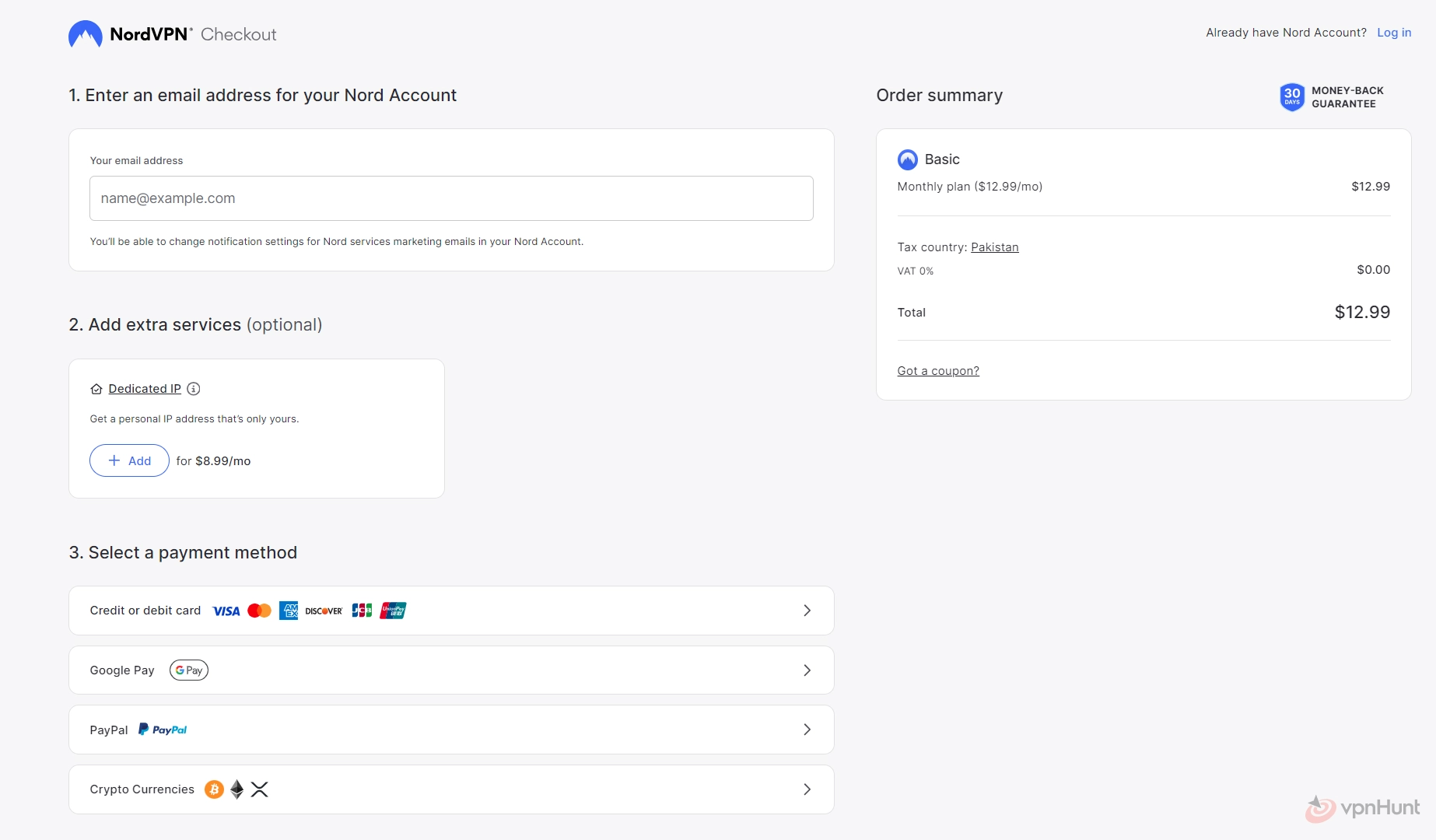Click the Discover card logo
The image size is (1436, 840).
pyautogui.click(x=324, y=611)
